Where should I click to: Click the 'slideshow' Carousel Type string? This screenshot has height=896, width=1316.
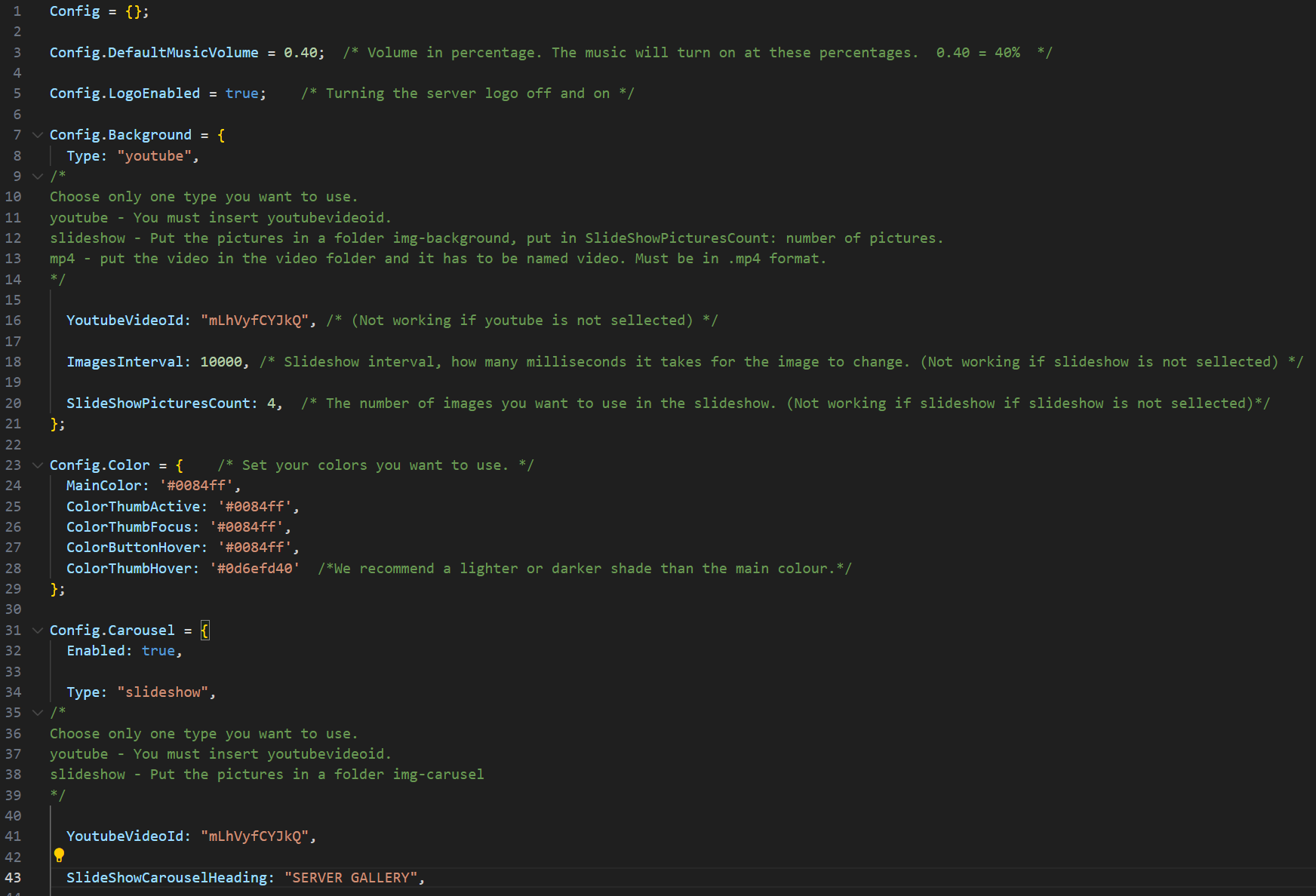pos(163,692)
